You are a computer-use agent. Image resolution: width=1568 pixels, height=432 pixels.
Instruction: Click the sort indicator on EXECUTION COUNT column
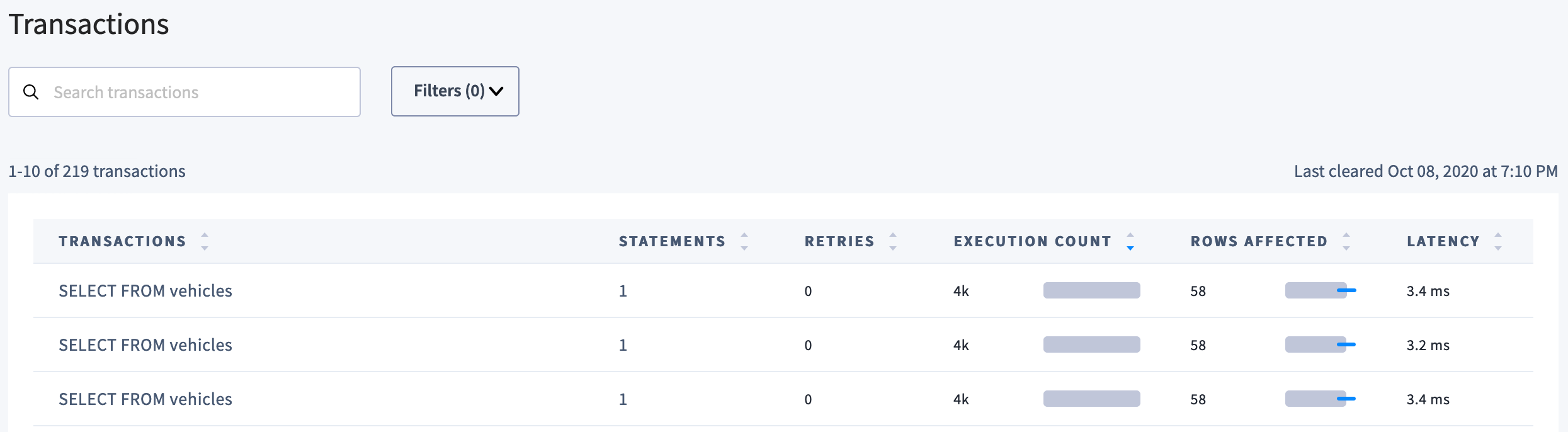1130,242
